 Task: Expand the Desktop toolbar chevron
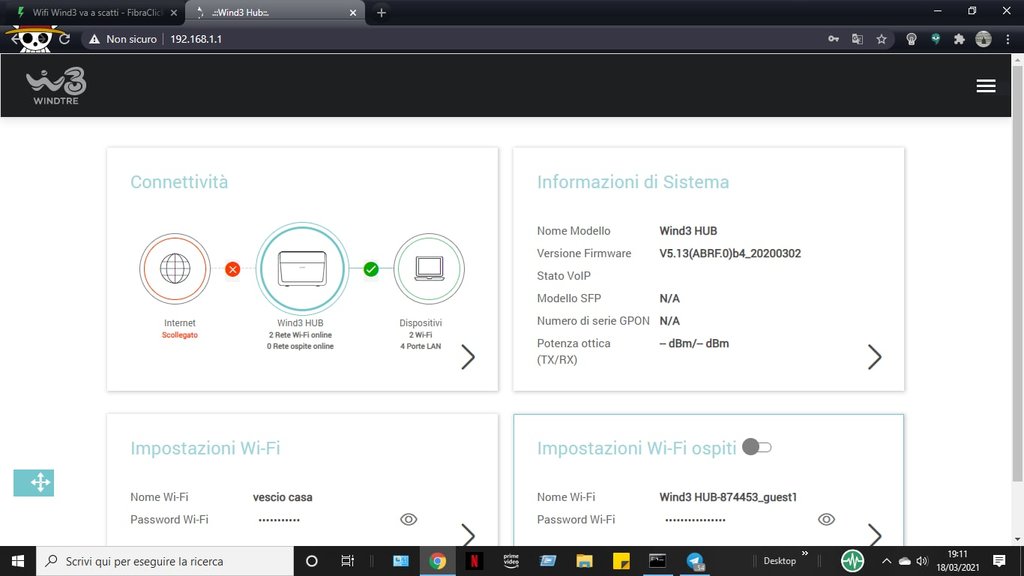click(x=805, y=554)
